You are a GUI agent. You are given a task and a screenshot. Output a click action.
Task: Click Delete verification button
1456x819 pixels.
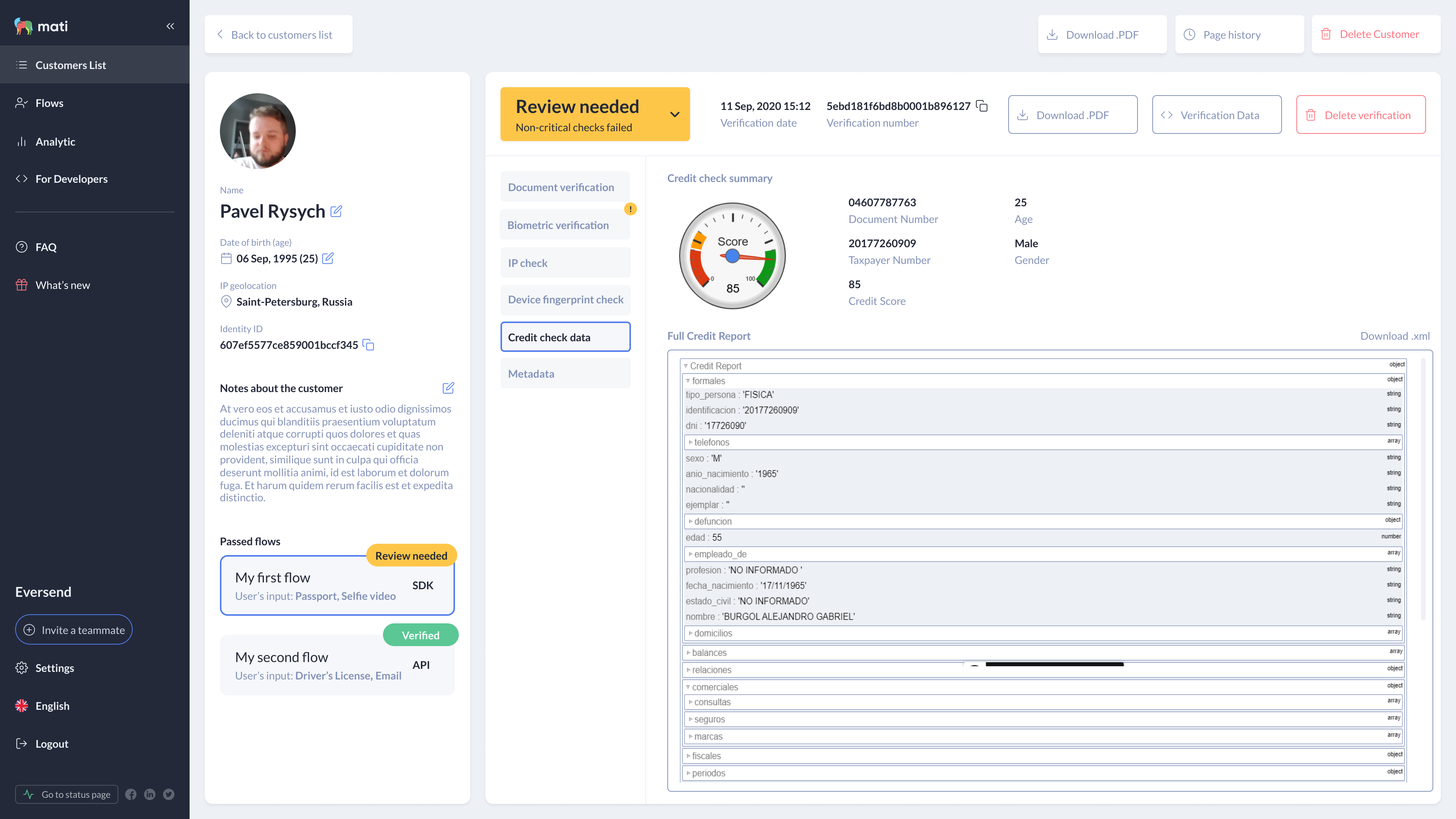pyautogui.click(x=1360, y=115)
